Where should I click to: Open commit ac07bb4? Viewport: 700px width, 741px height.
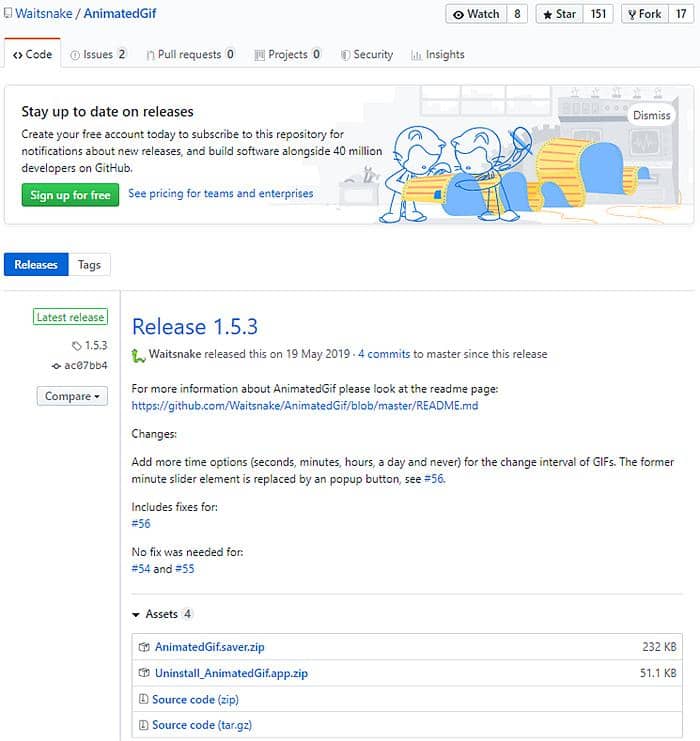86,365
